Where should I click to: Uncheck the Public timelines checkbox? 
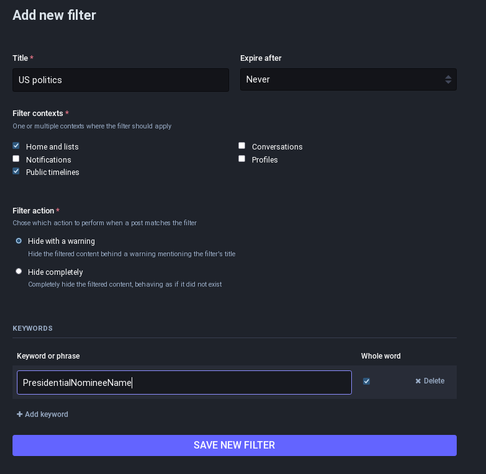16,171
